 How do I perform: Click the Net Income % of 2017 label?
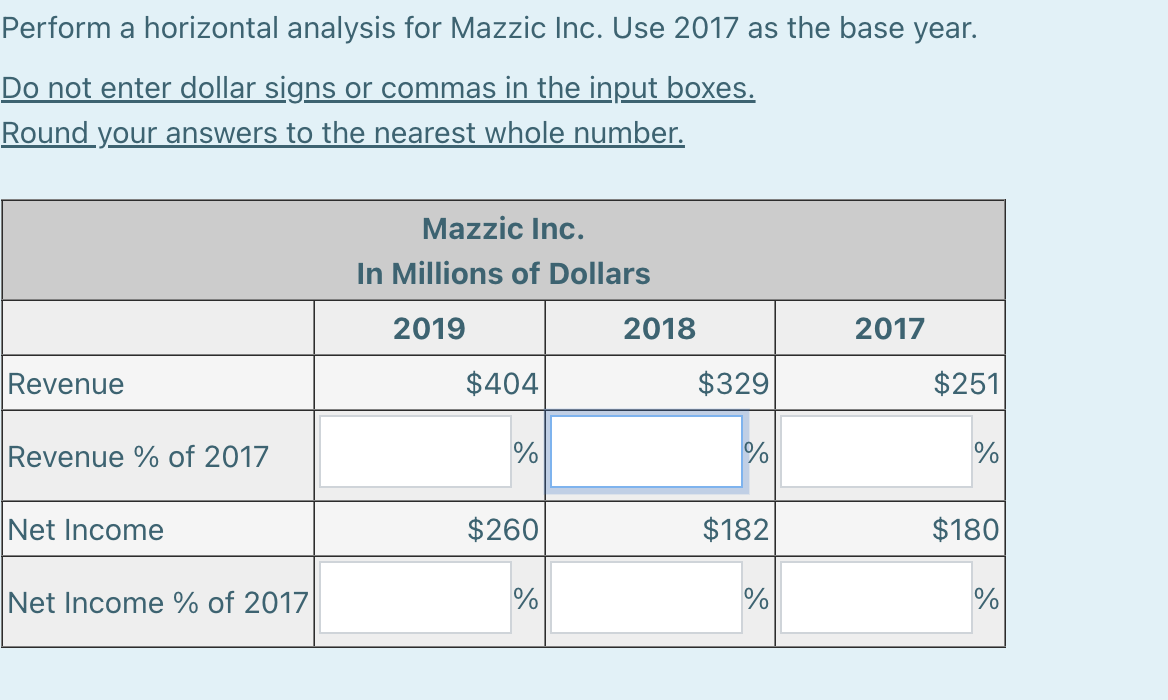tap(156, 602)
